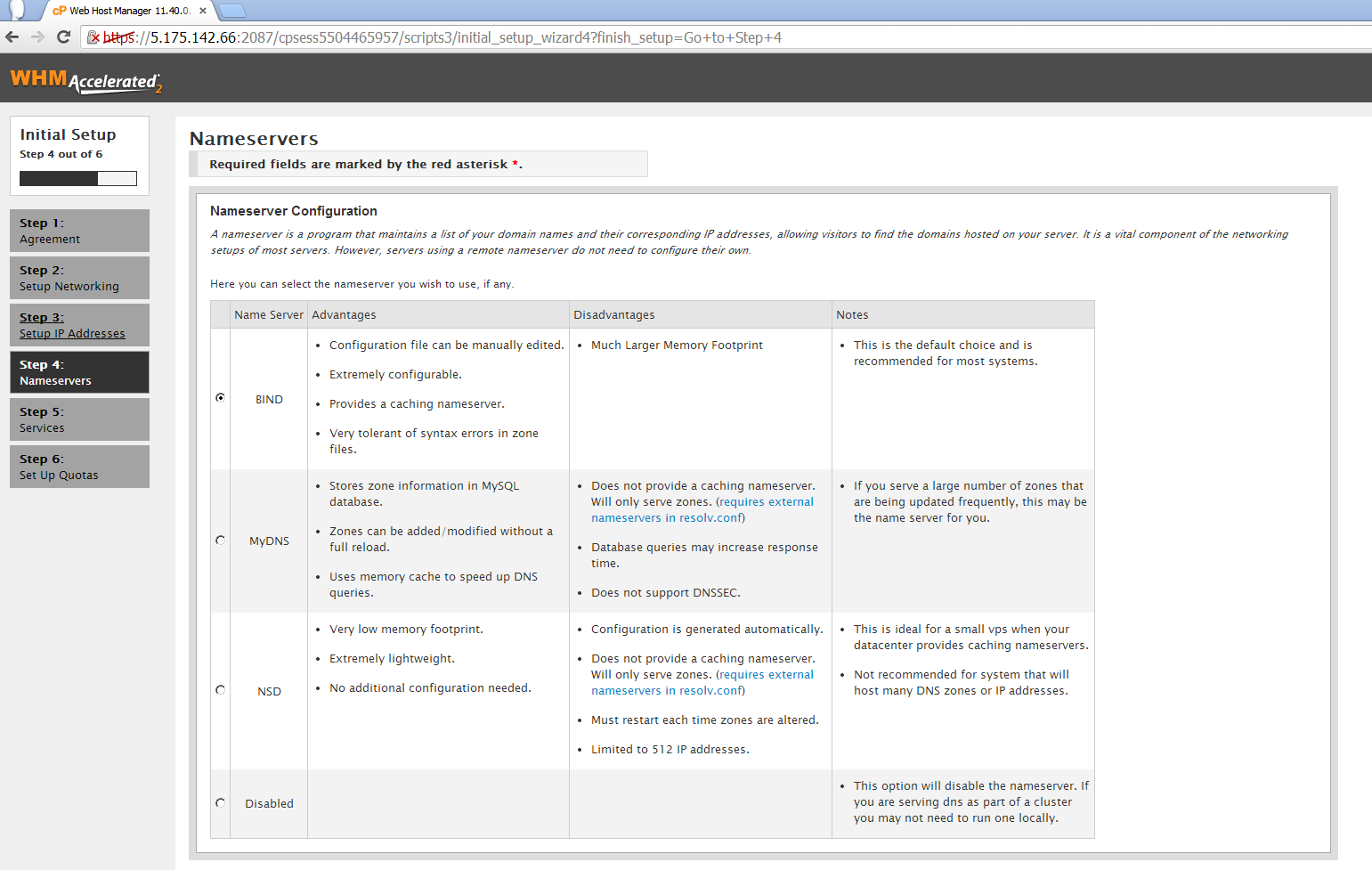The height and width of the screenshot is (870, 1372).
Task: Go to Step 6: Set Up Quotas
Action: (x=79, y=467)
